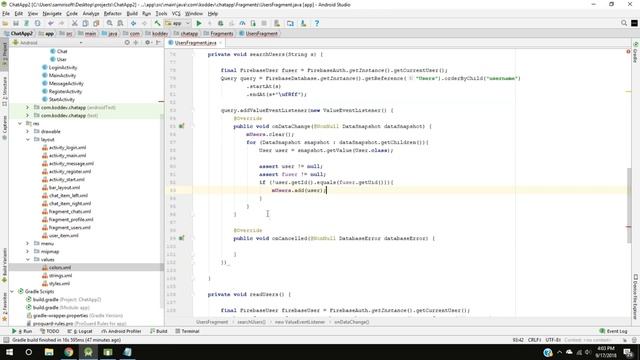Screen dimensions: 640x360
Task: Open the TODO tool window
Action: pyautogui.click(x=50, y=331)
